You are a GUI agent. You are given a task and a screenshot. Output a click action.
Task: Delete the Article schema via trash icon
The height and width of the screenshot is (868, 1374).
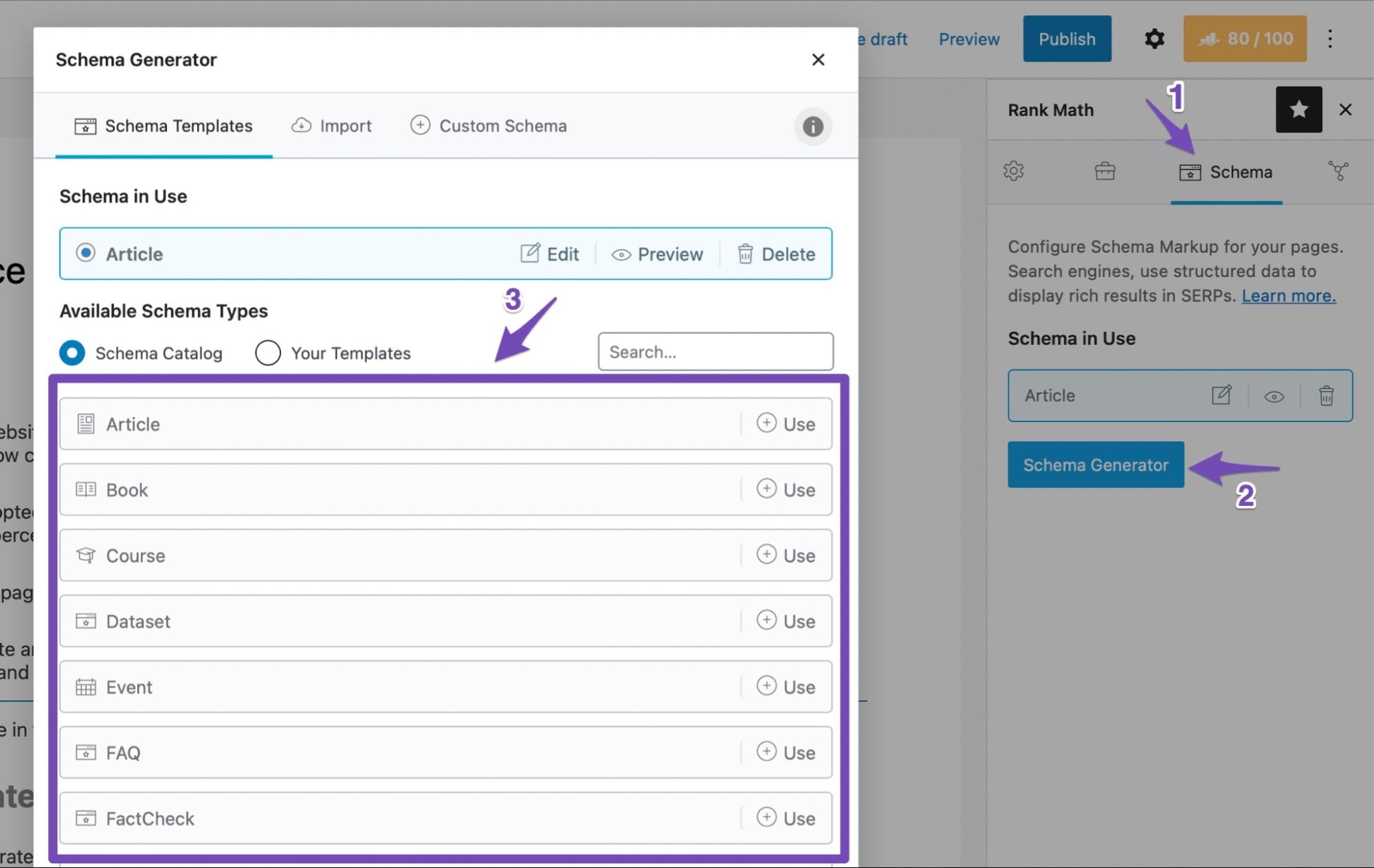coord(775,254)
